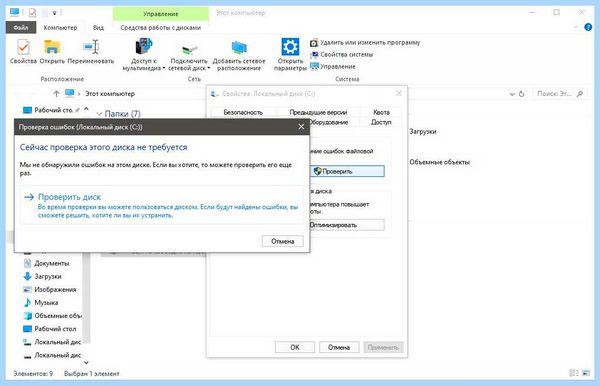Click Применить in properties window
The width and height of the screenshot is (600, 386).
pyautogui.click(x=383, y=347)
